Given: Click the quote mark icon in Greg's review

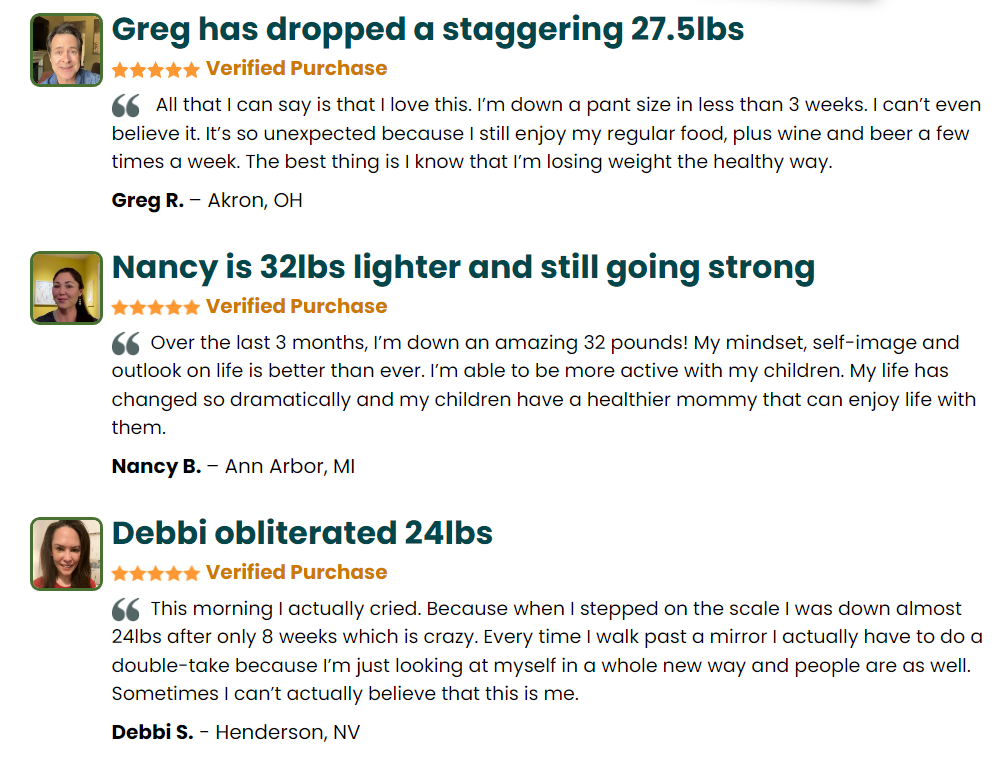Looking at the screenshot, I should point(126,106).
